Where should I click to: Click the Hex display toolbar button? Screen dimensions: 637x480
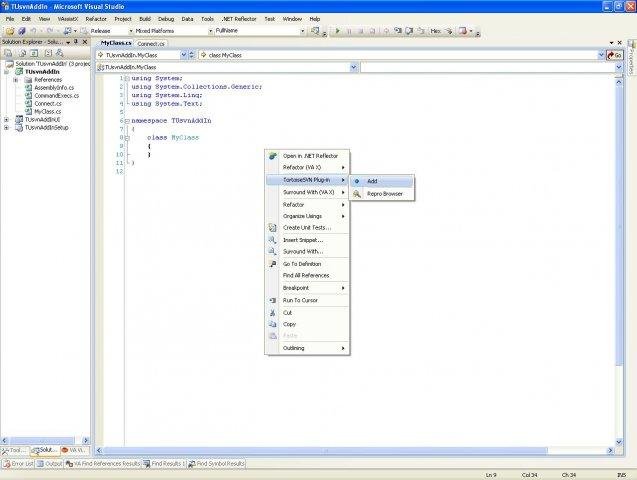pyautogui.click(x=436, y=31)
